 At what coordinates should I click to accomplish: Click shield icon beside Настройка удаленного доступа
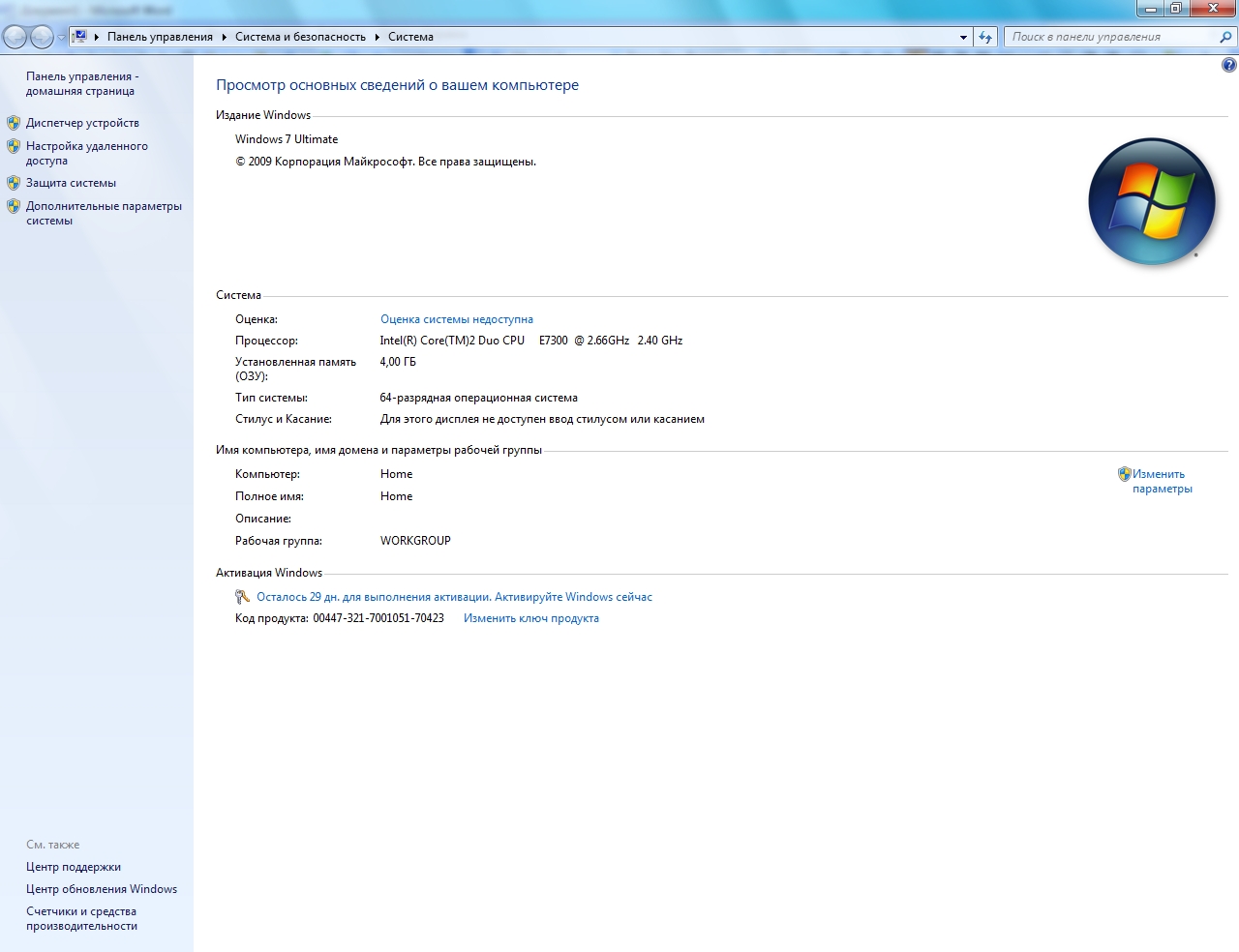coord(14,146)
